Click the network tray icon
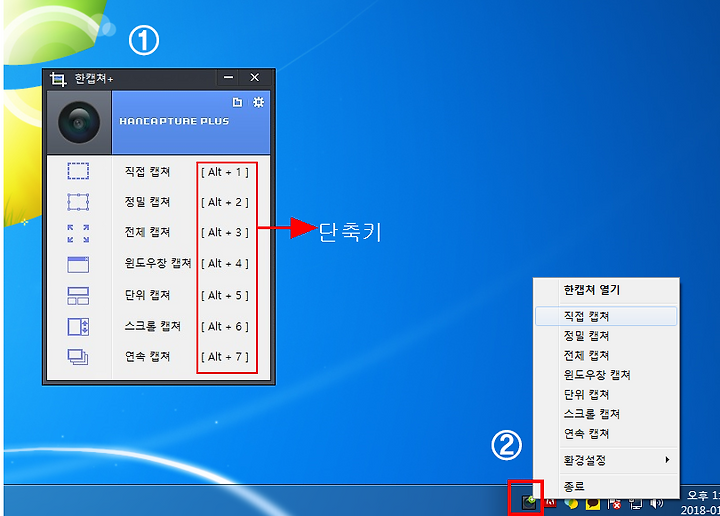Image resolution: width=720 pixels, height=516 pixels. (x=636, y=504)
